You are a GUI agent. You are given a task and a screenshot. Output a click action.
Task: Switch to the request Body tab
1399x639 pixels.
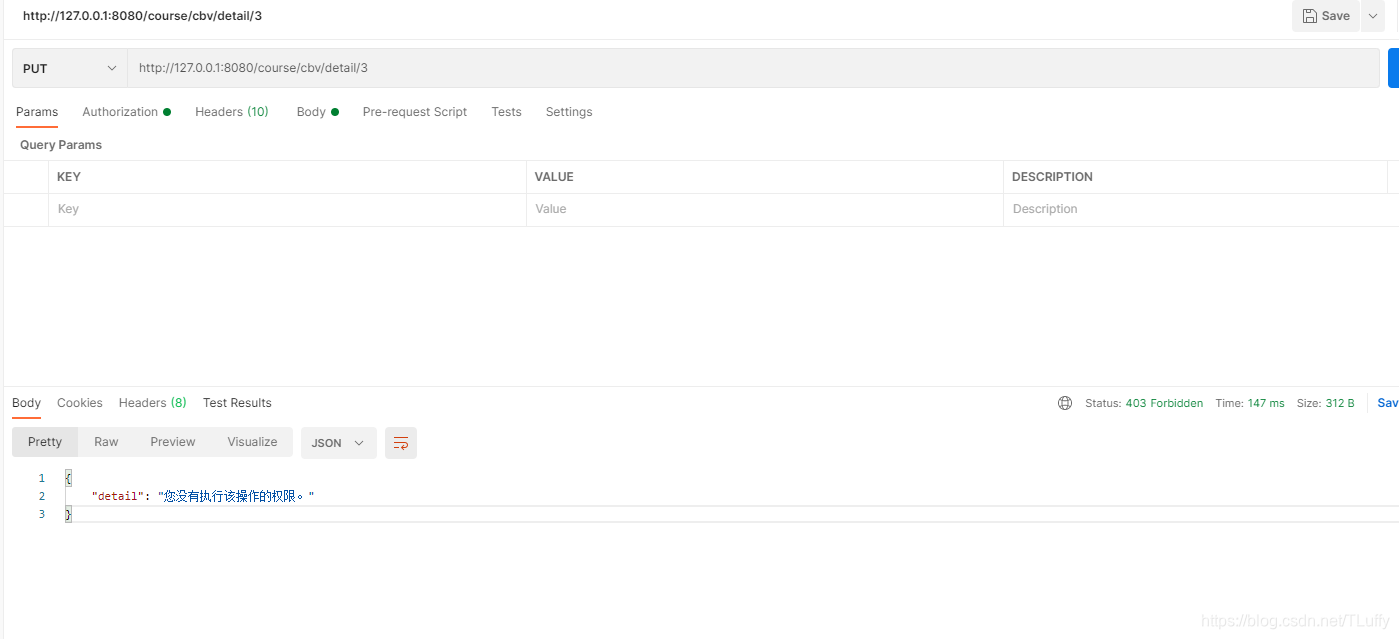[317, 112]
